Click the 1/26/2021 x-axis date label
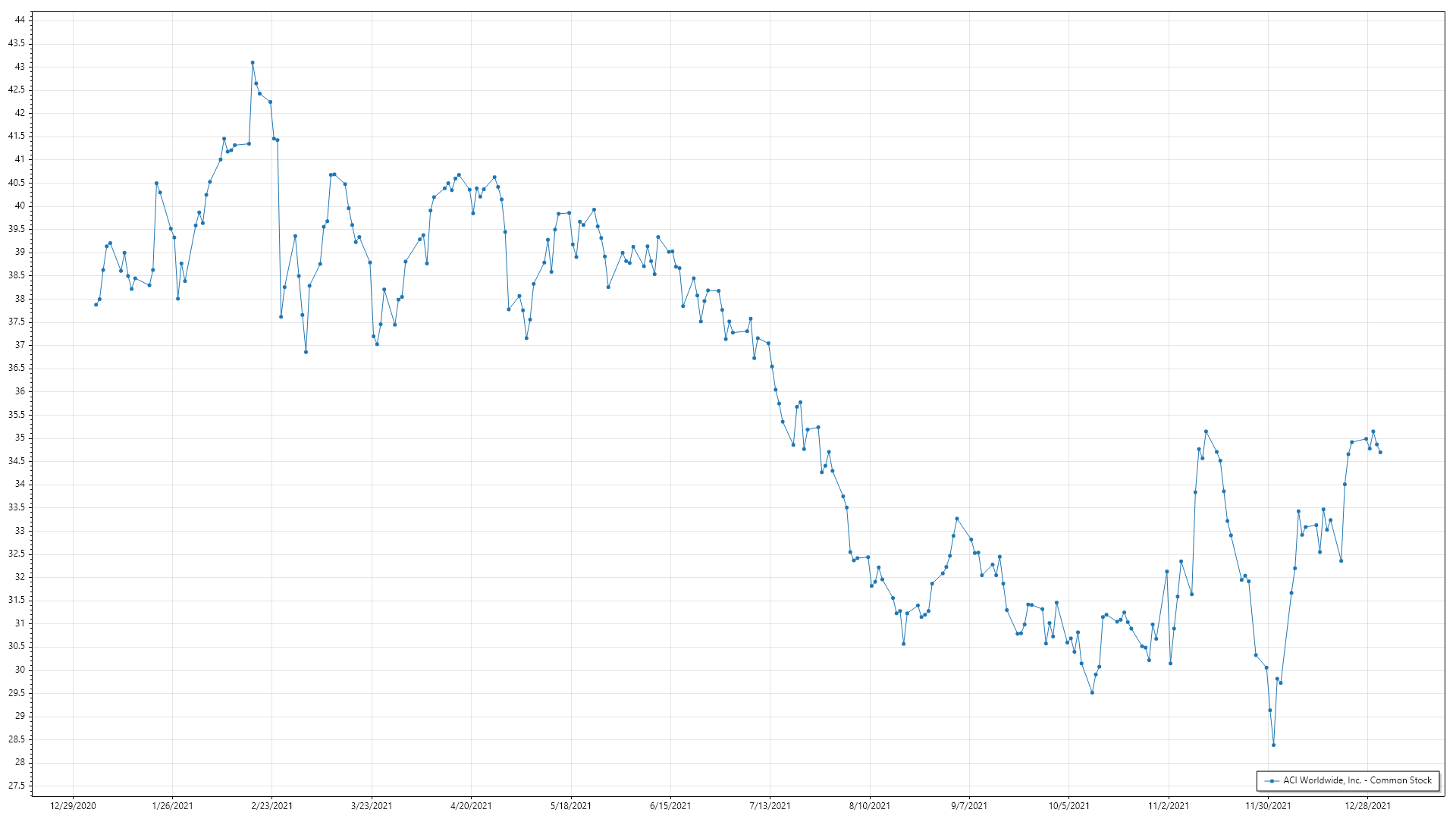The width and height of the screenshot is (1456, 819). (172, 806)
